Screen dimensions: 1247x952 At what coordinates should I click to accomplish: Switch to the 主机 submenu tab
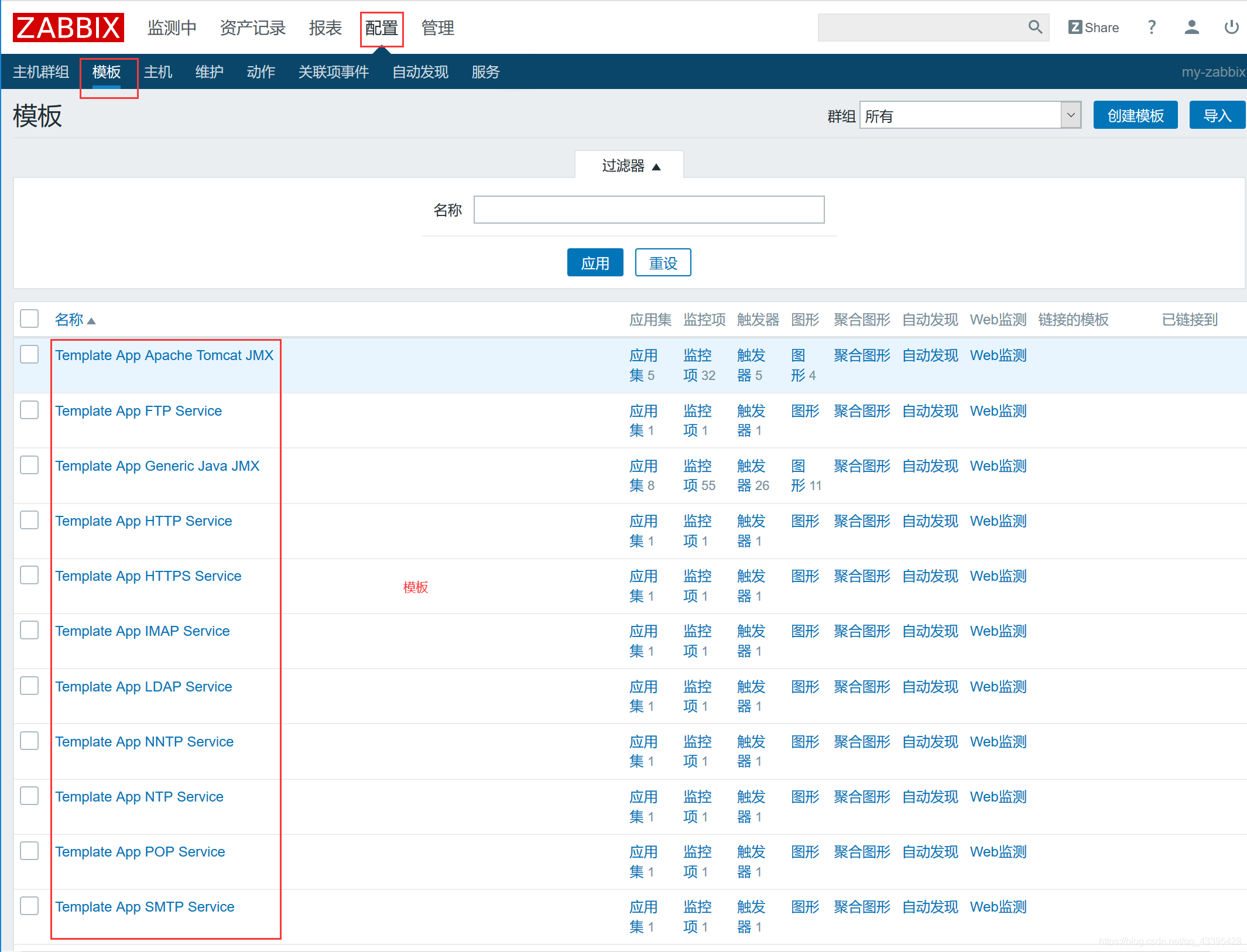point(158,72)
